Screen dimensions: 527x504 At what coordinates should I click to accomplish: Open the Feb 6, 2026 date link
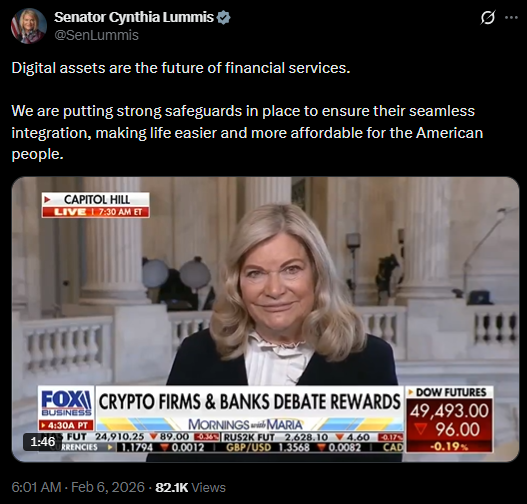tap(108, 487)
